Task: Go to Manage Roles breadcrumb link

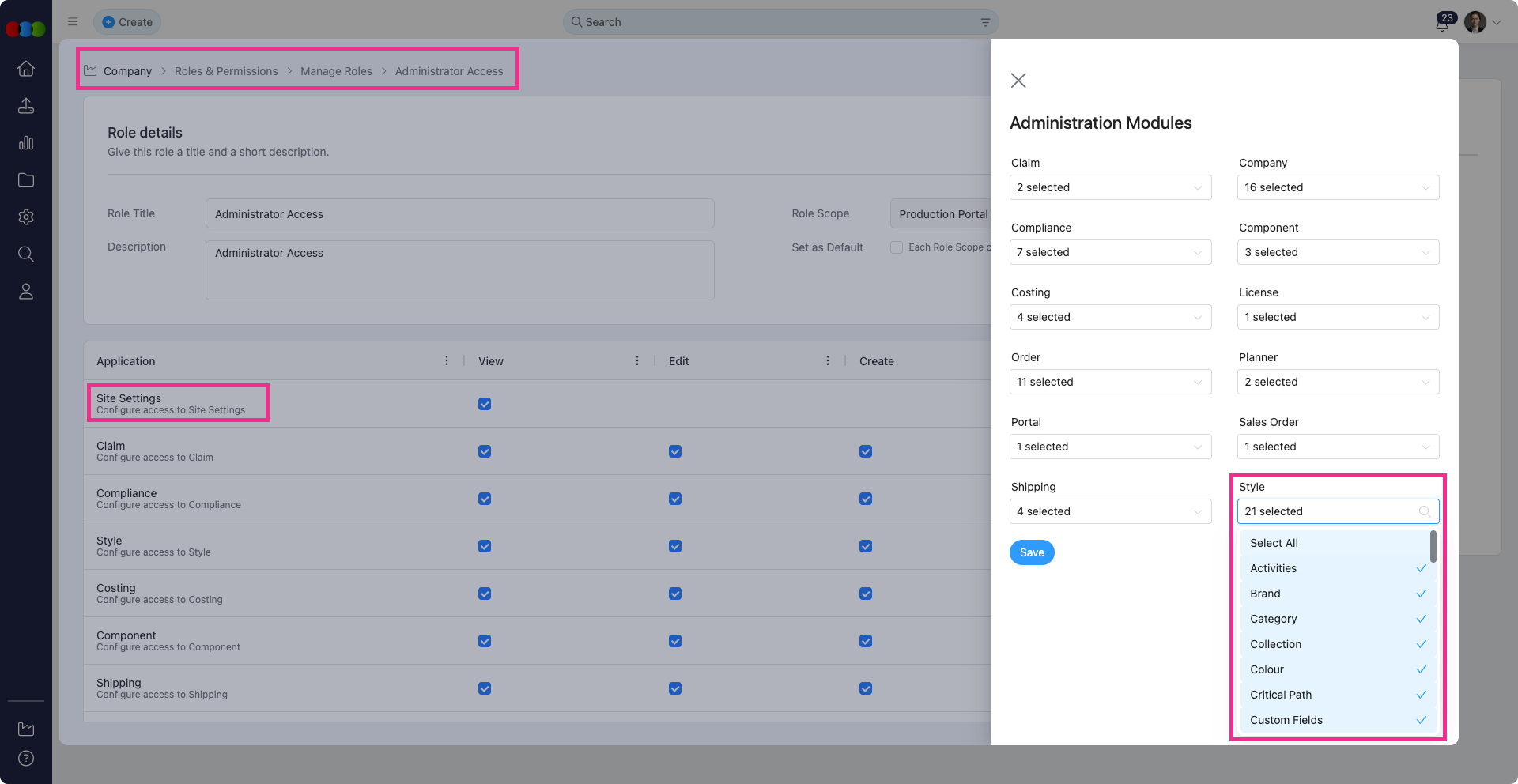Action: [x=336, y=71]
